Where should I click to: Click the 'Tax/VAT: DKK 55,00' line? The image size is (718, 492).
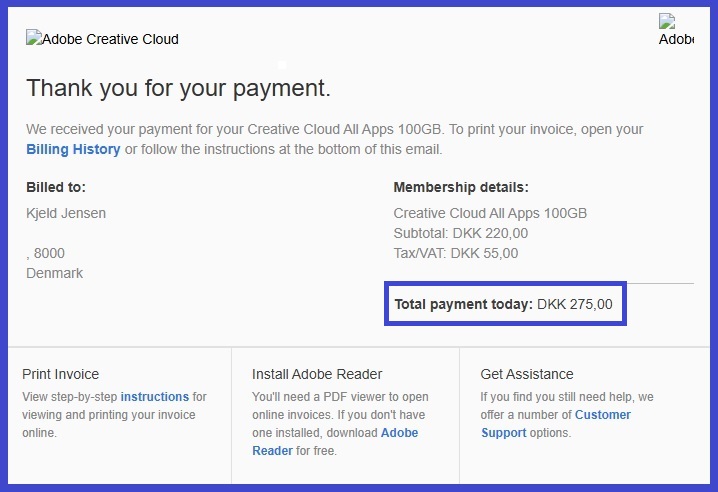(456, 253)
